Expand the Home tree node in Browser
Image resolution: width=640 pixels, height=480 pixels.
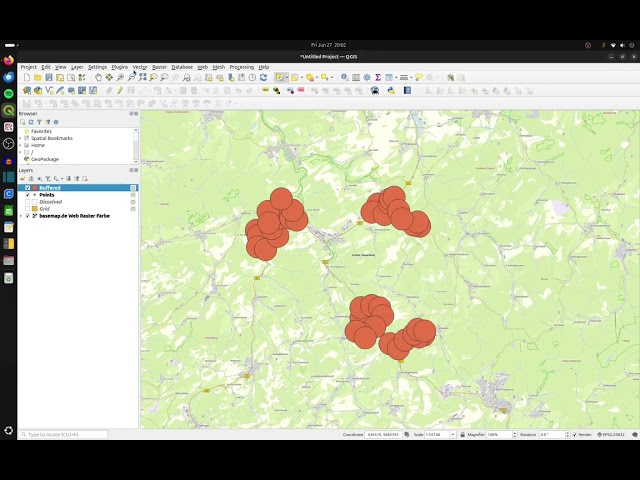(x=21, y=145)
